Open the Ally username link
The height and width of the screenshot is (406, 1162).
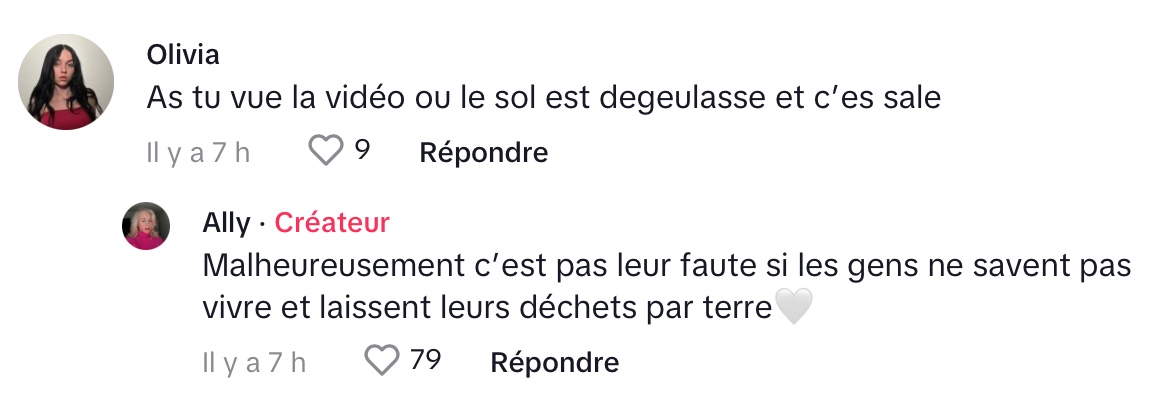(x=226, y=222)
